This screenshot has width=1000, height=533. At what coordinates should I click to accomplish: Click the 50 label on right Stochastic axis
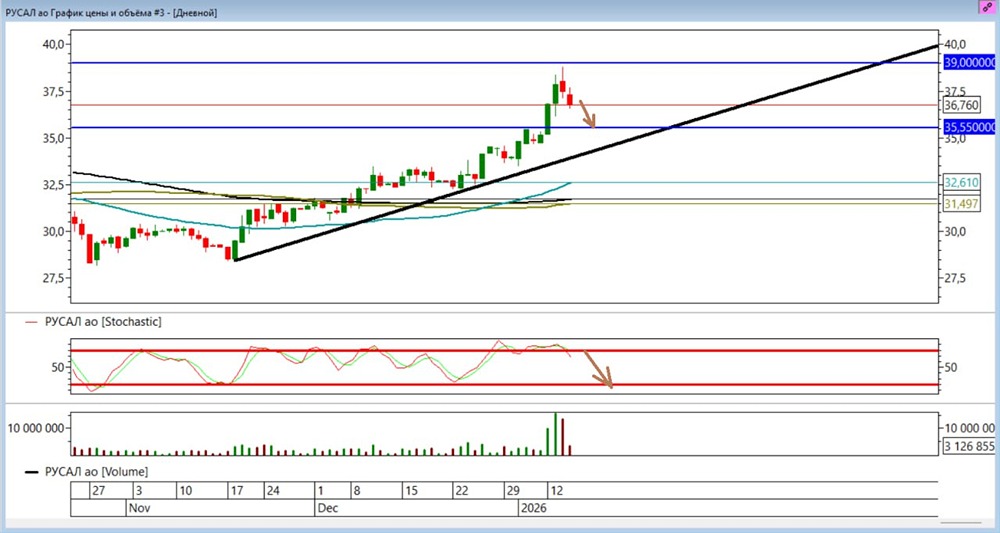pos(951,368)
